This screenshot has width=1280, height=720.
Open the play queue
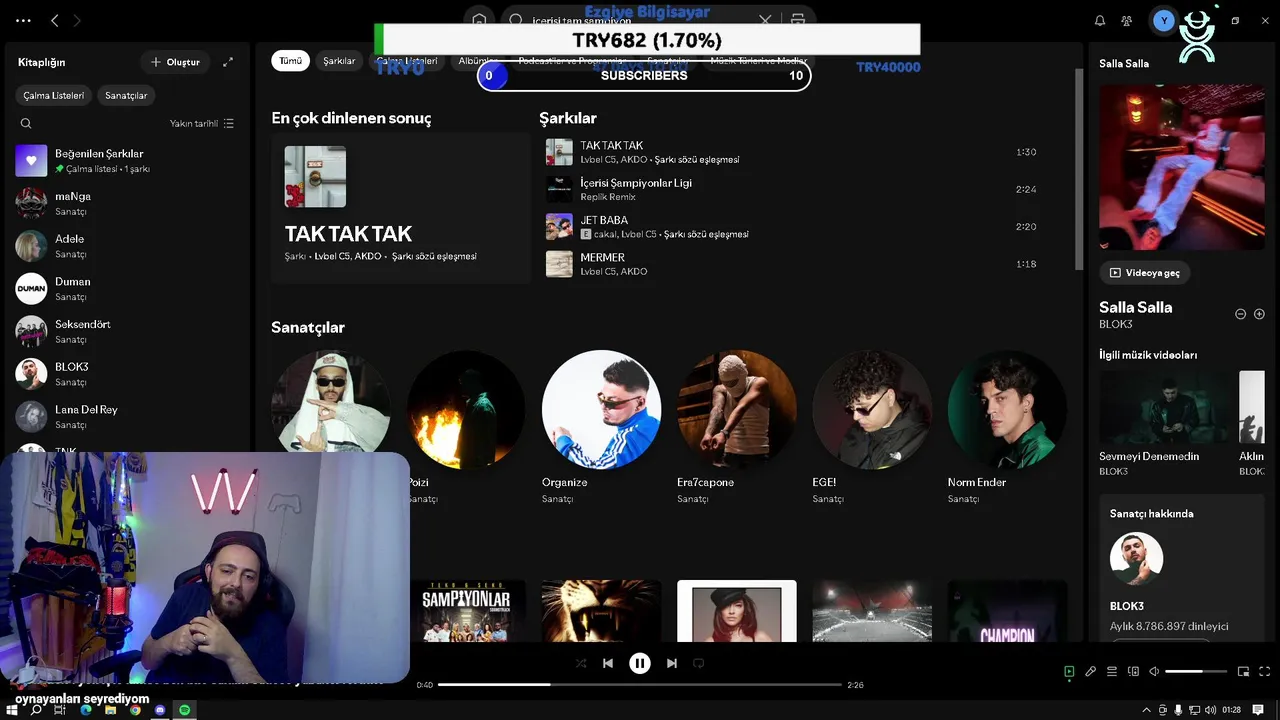pyautogui.click(x=1112, y=672)
